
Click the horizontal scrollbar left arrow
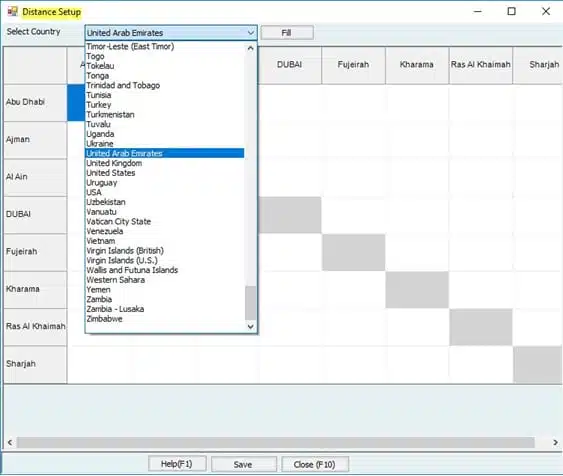10,442
